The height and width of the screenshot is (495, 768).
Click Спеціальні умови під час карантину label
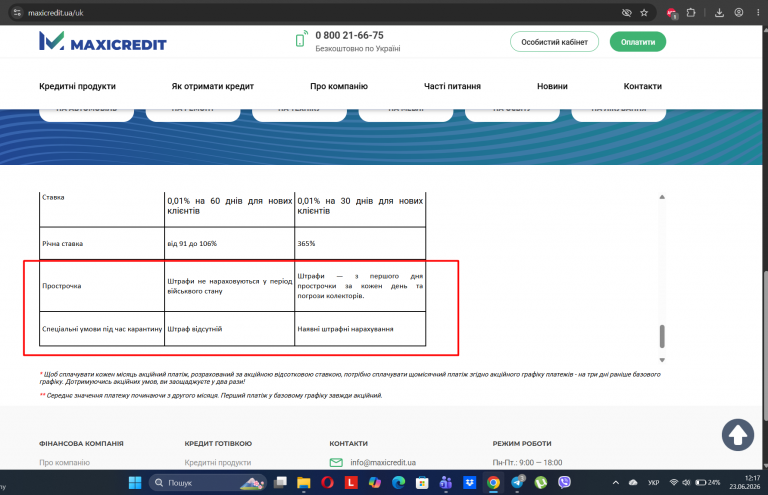102,329
